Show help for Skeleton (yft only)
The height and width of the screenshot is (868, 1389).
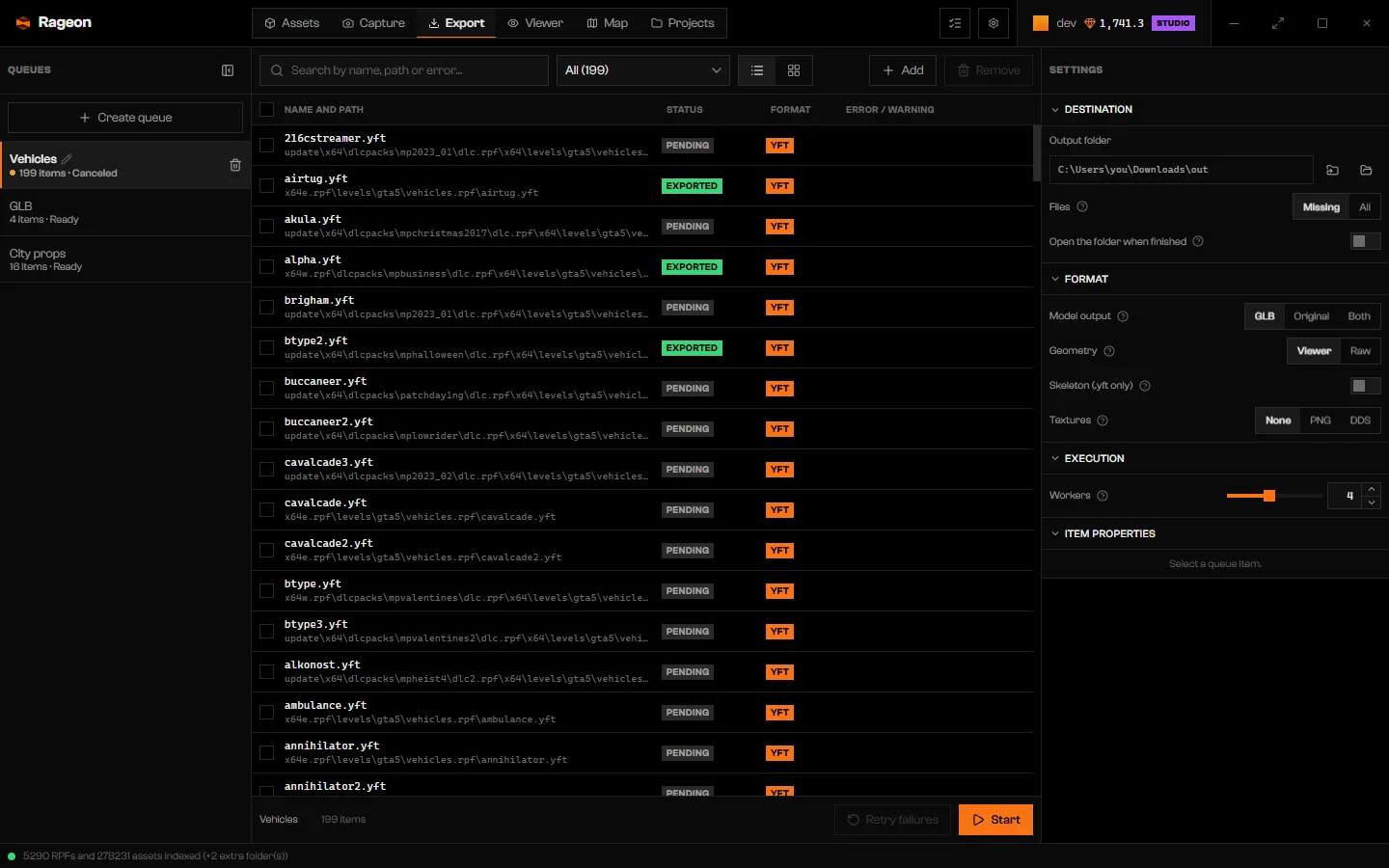pos(1145,386)
